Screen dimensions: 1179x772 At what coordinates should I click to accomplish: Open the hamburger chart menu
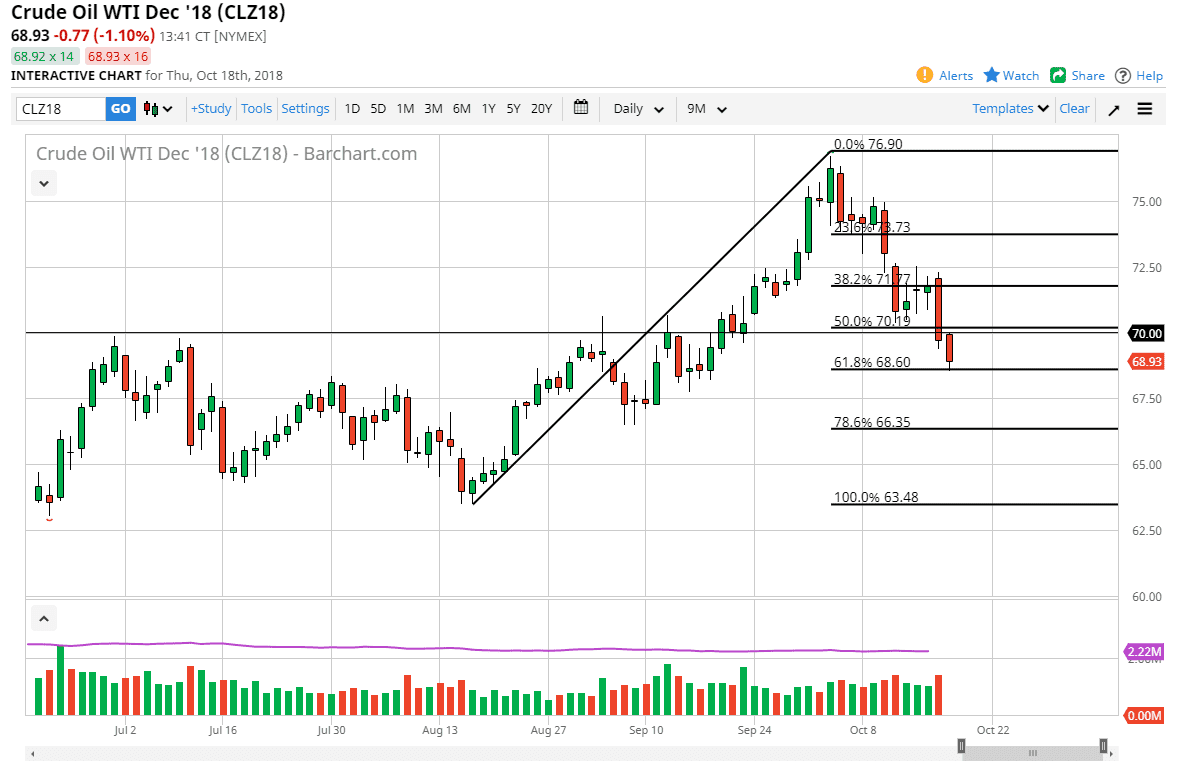(x=1145, y=109)
